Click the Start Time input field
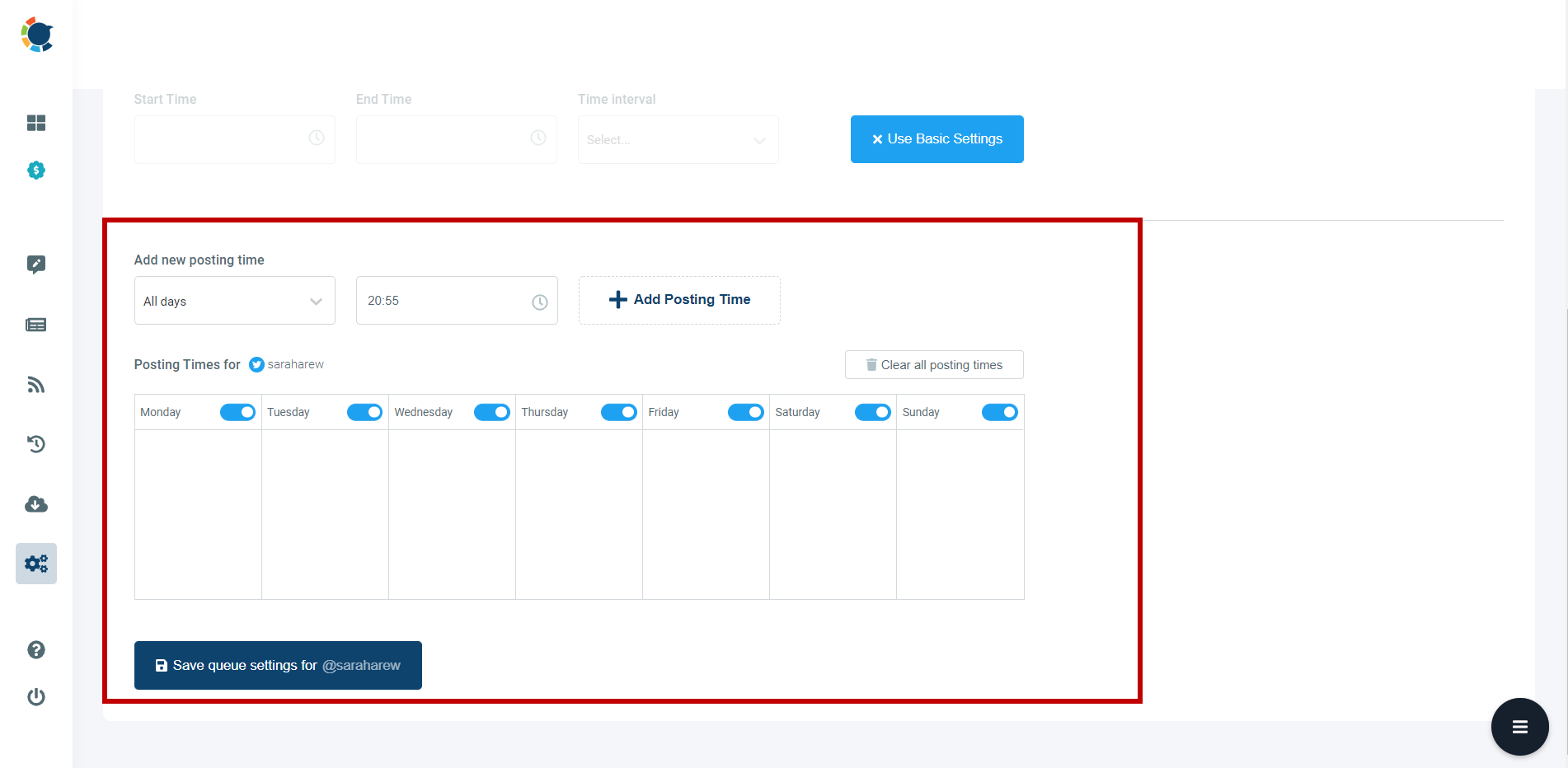This screenshot has height=768, width=1568. coord(234,139)
